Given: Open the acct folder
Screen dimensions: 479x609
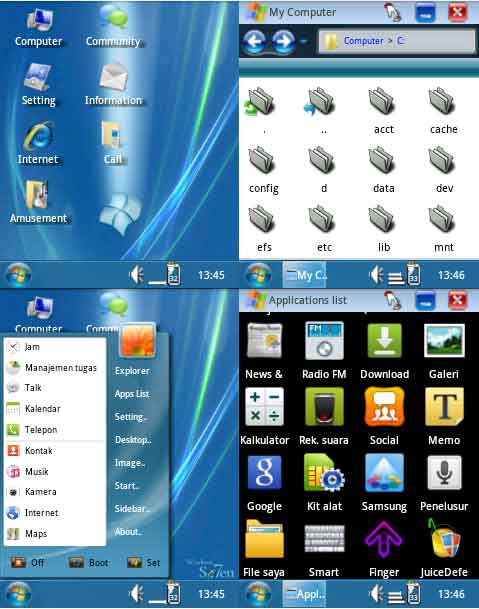Looking at the screenshot, I should pyautogui.click(x=383, y=111).
